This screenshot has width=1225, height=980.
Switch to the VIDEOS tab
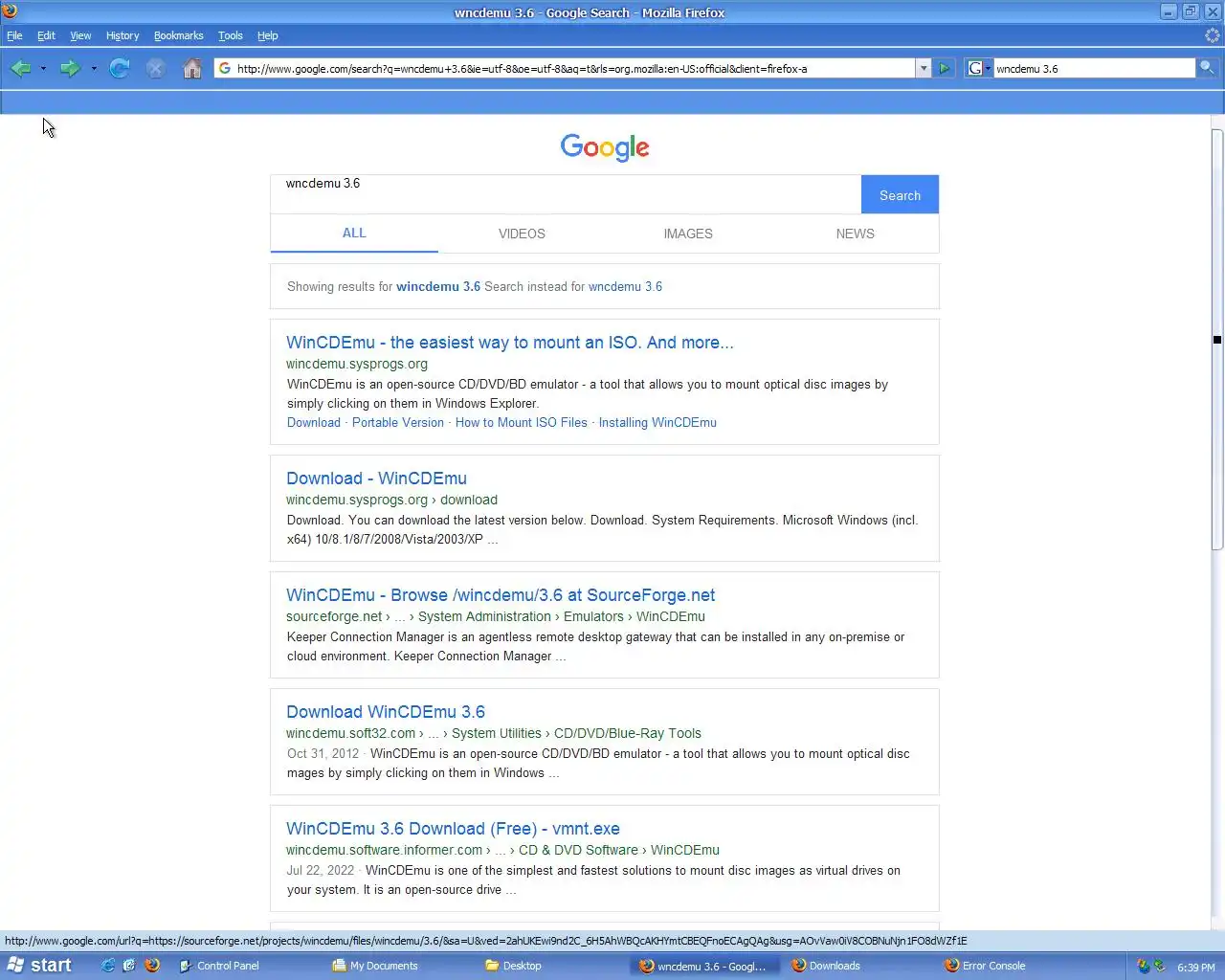pyautogui.click(x=522, y=234)
